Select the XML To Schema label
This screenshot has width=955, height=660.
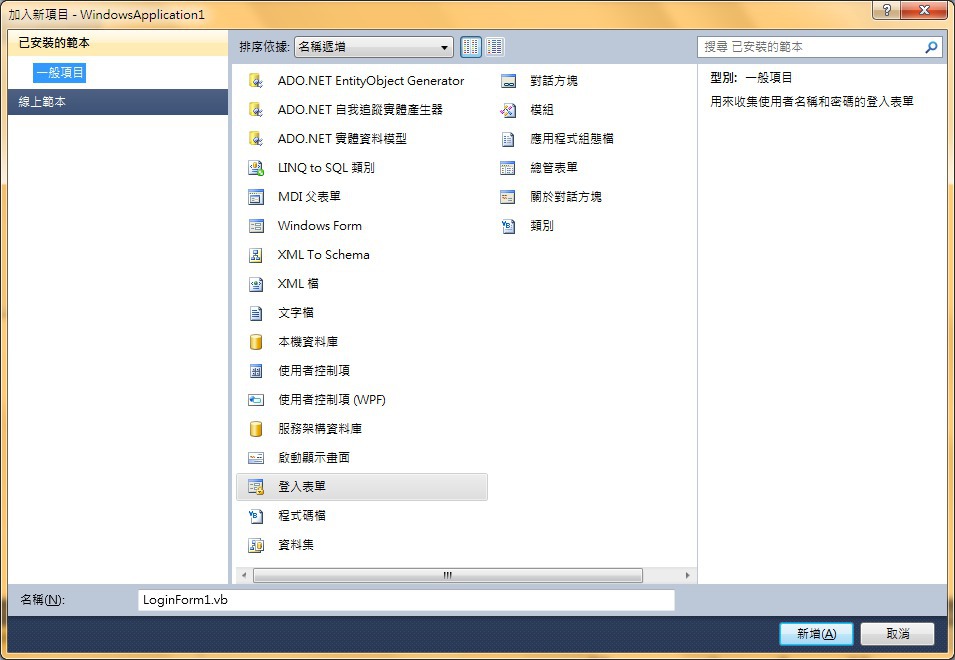pos(323,255)
